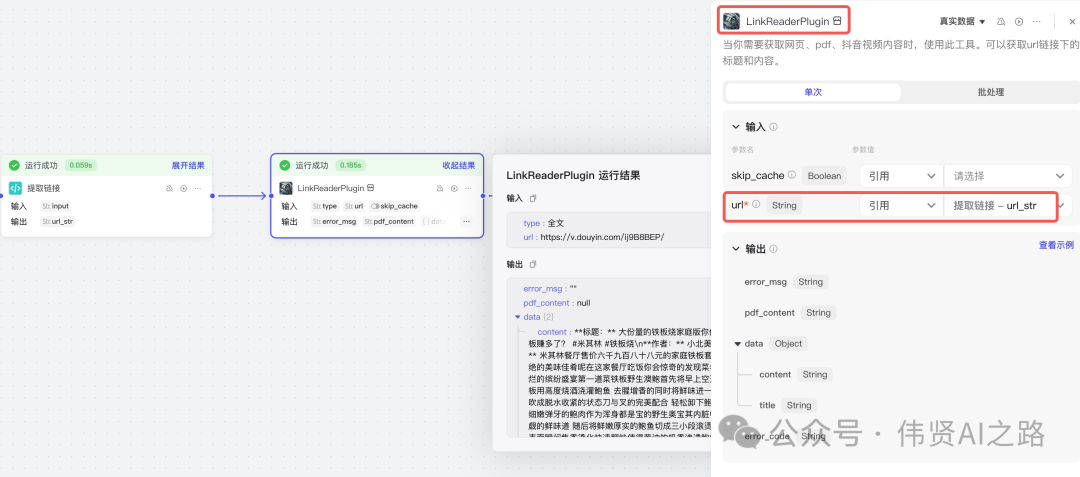
Task: Show info for url parameter
Action: [756, 204]
